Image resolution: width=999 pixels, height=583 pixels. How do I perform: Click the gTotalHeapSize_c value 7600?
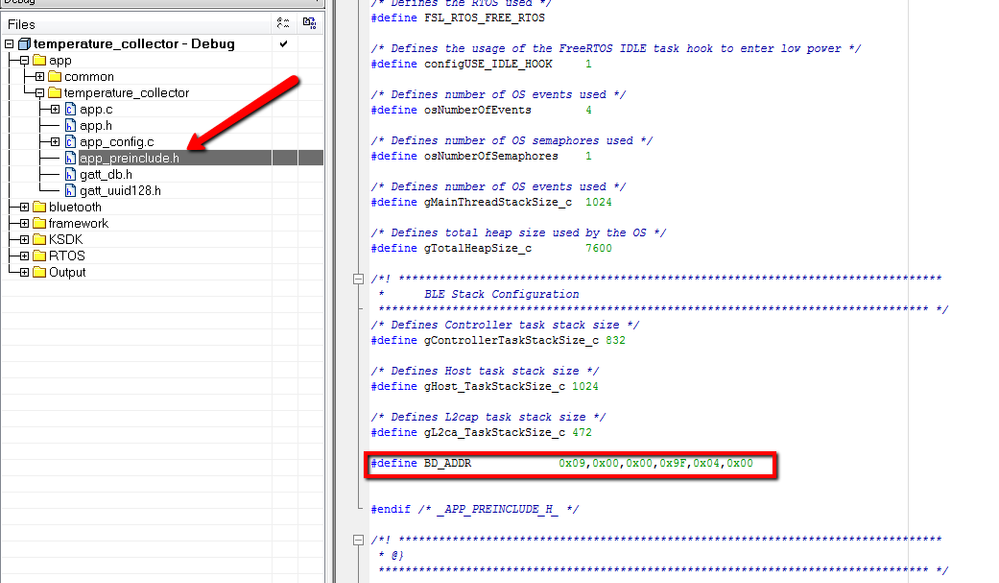(x=598, y=248)
